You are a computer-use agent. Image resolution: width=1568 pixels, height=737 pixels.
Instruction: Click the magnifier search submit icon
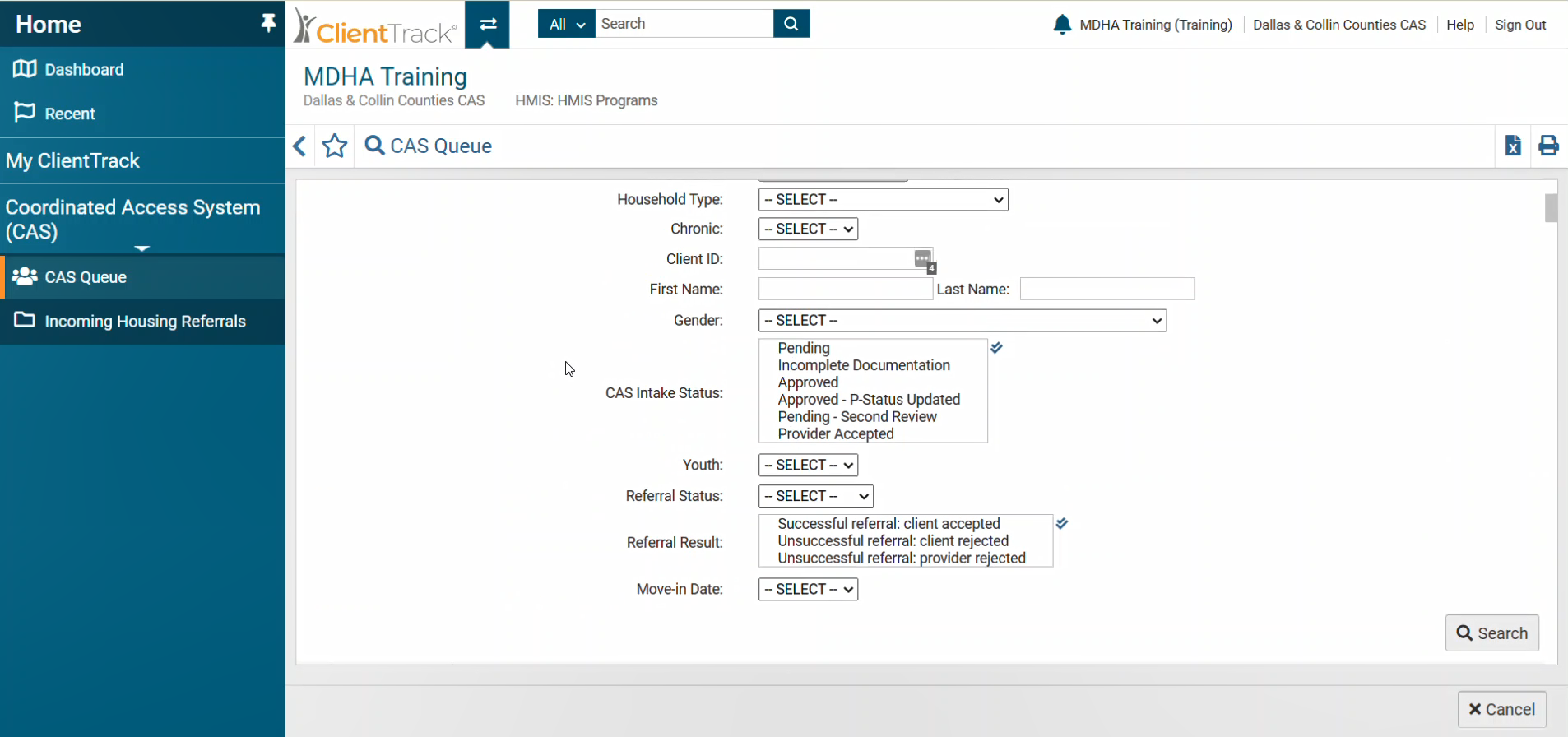(x=791, y=24)
